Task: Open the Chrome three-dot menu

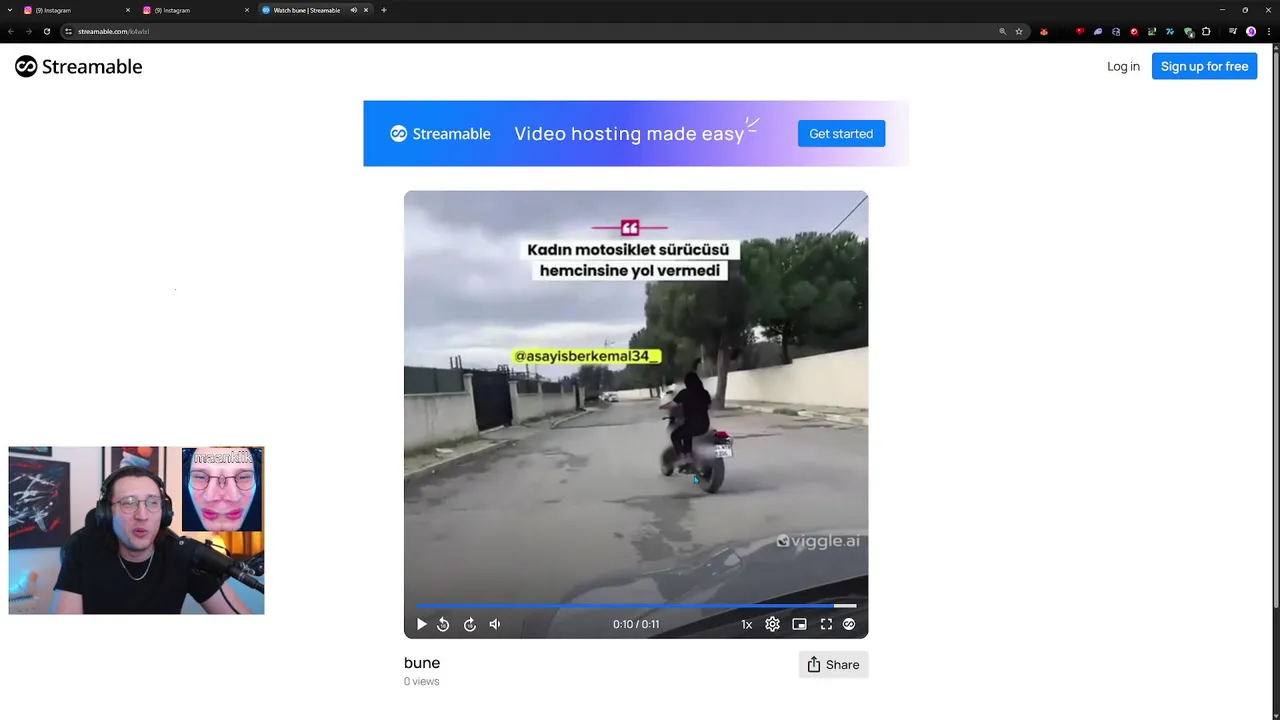Action: [x=1268, y=31]
